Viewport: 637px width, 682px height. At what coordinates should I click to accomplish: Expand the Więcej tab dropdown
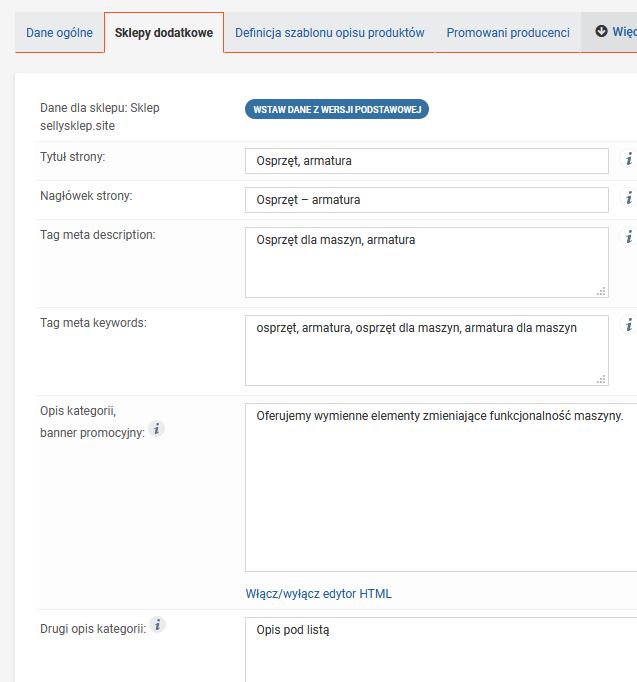[614, 32]
